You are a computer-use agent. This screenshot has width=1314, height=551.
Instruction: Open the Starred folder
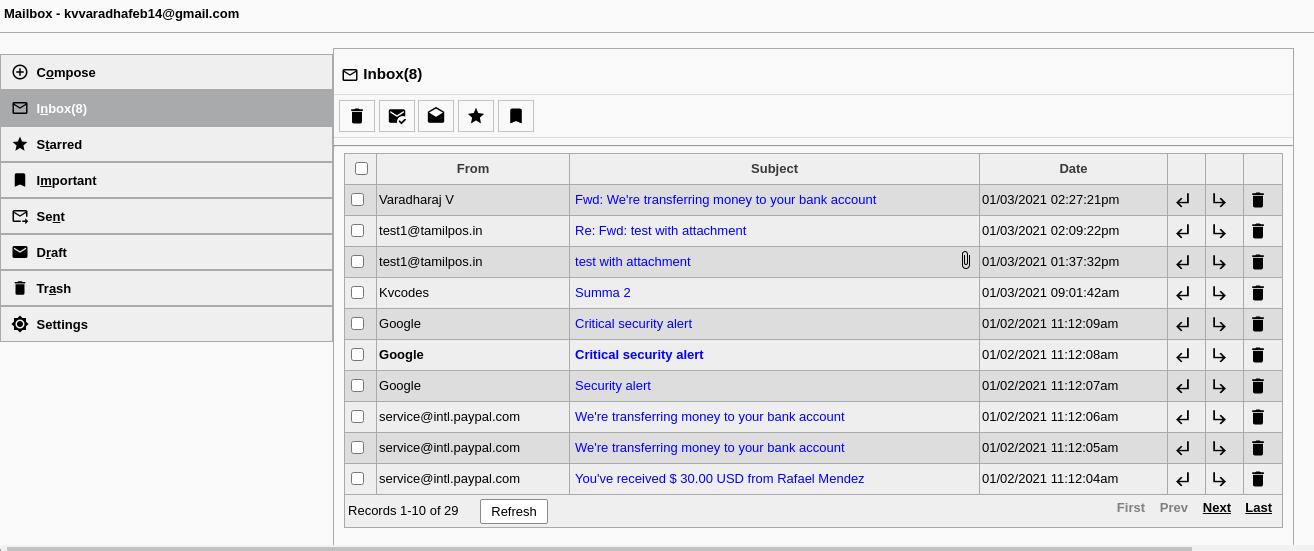59,145
